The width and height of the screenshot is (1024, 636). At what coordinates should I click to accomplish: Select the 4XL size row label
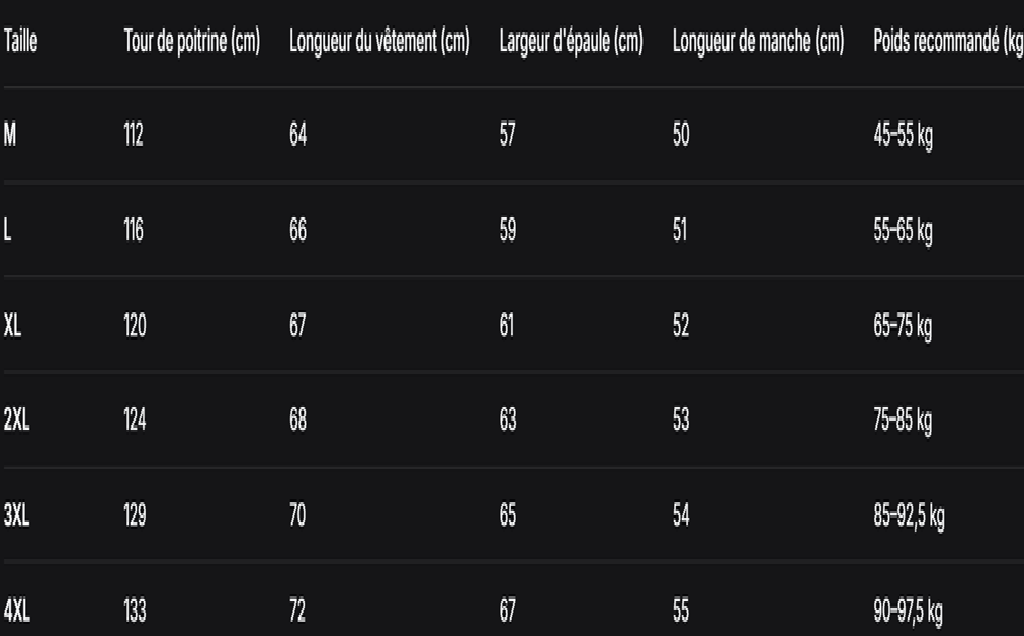(x=16, y=611)
